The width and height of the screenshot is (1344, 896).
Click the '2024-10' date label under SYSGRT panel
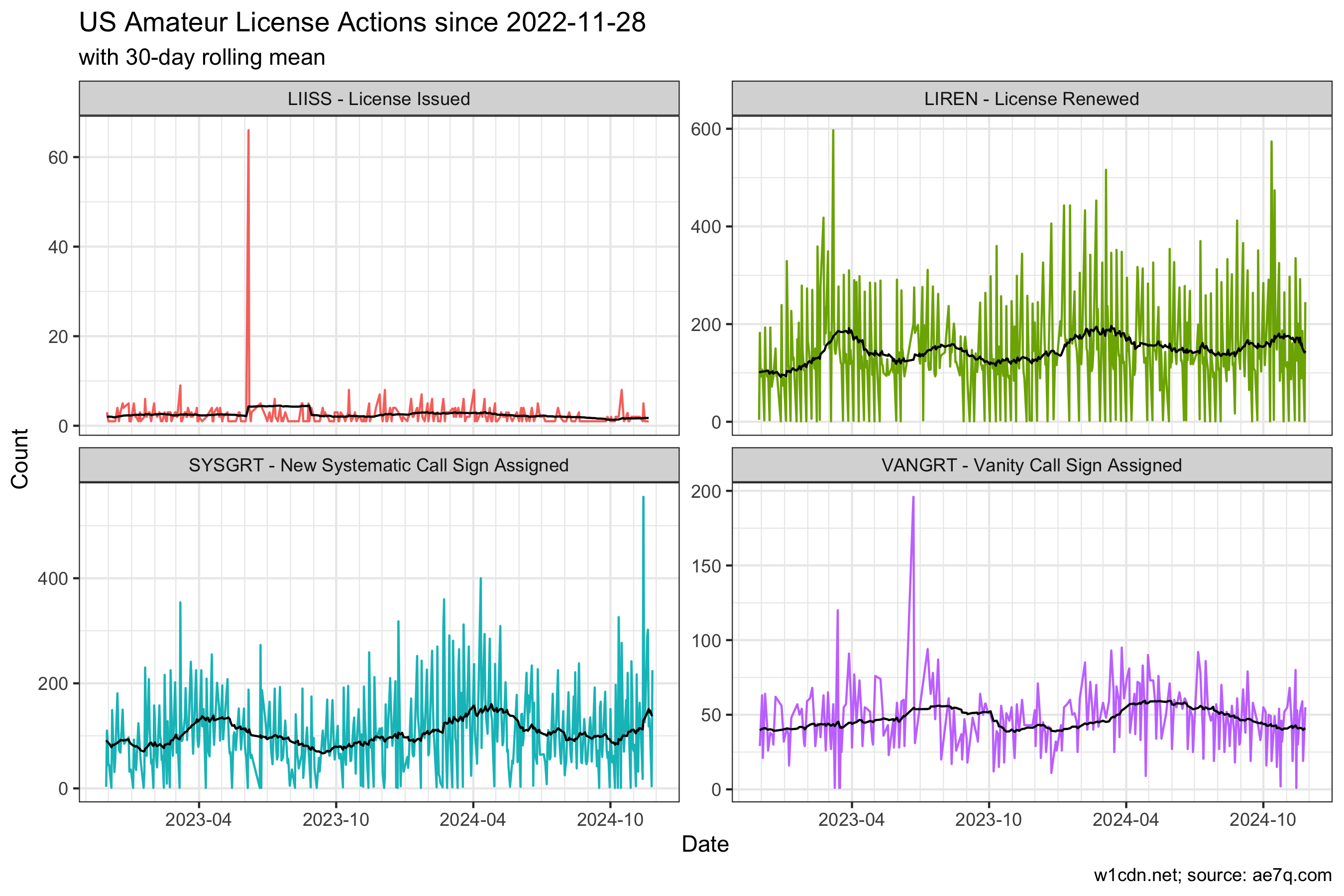610,819
